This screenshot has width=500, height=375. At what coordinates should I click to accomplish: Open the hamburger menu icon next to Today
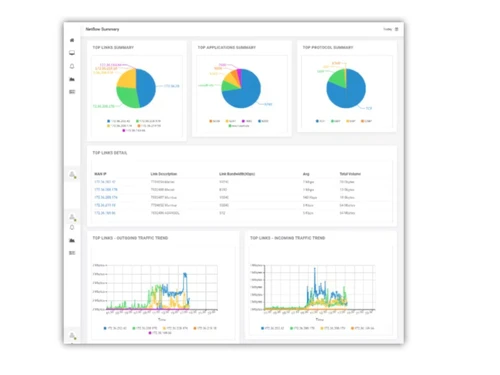click(397, 29)
